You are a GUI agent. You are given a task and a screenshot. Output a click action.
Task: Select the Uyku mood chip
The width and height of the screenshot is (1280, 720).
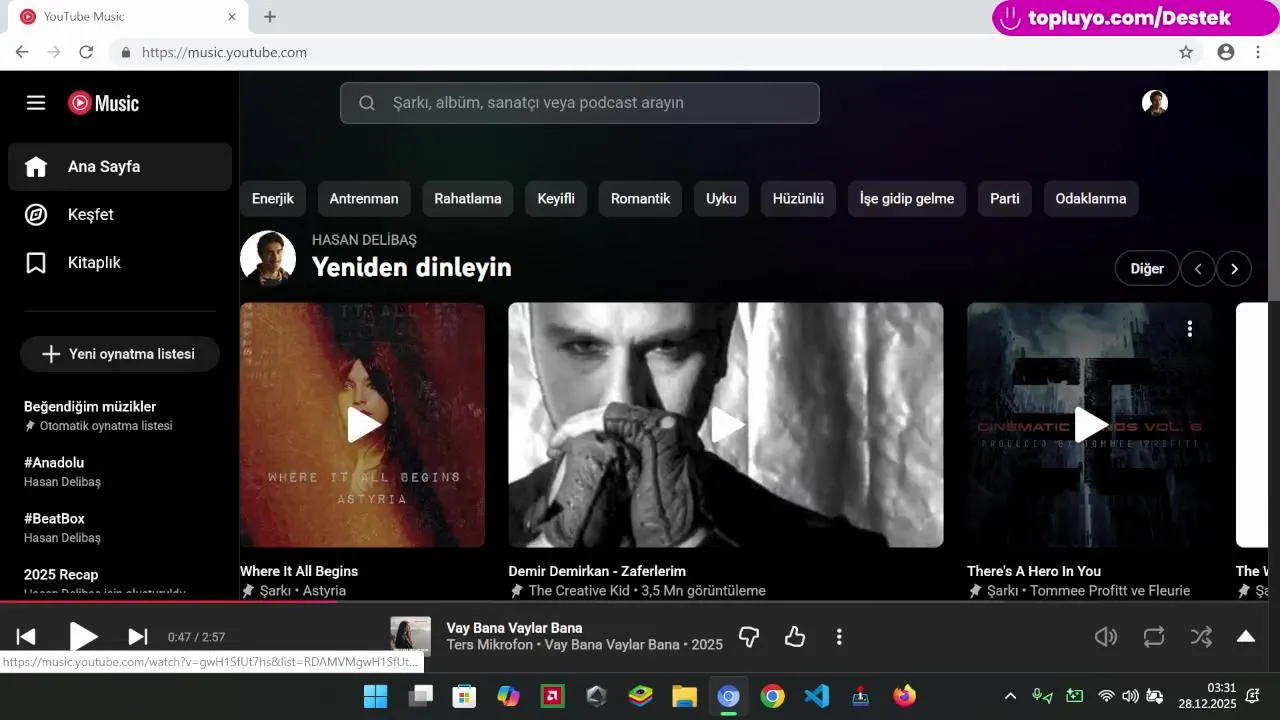pyautogui.click(x=721, y=199)
